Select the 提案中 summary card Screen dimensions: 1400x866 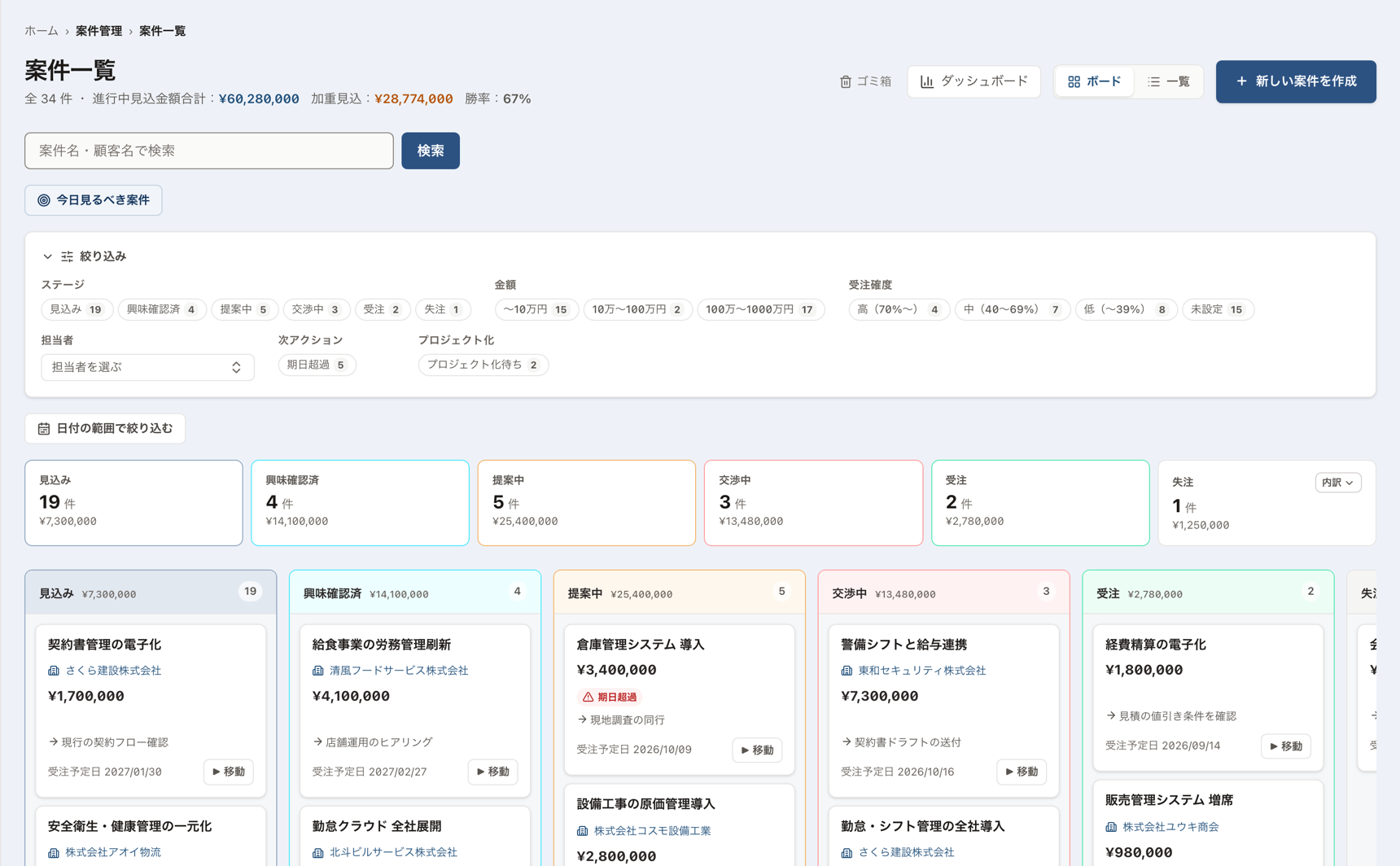pos(587,503)
